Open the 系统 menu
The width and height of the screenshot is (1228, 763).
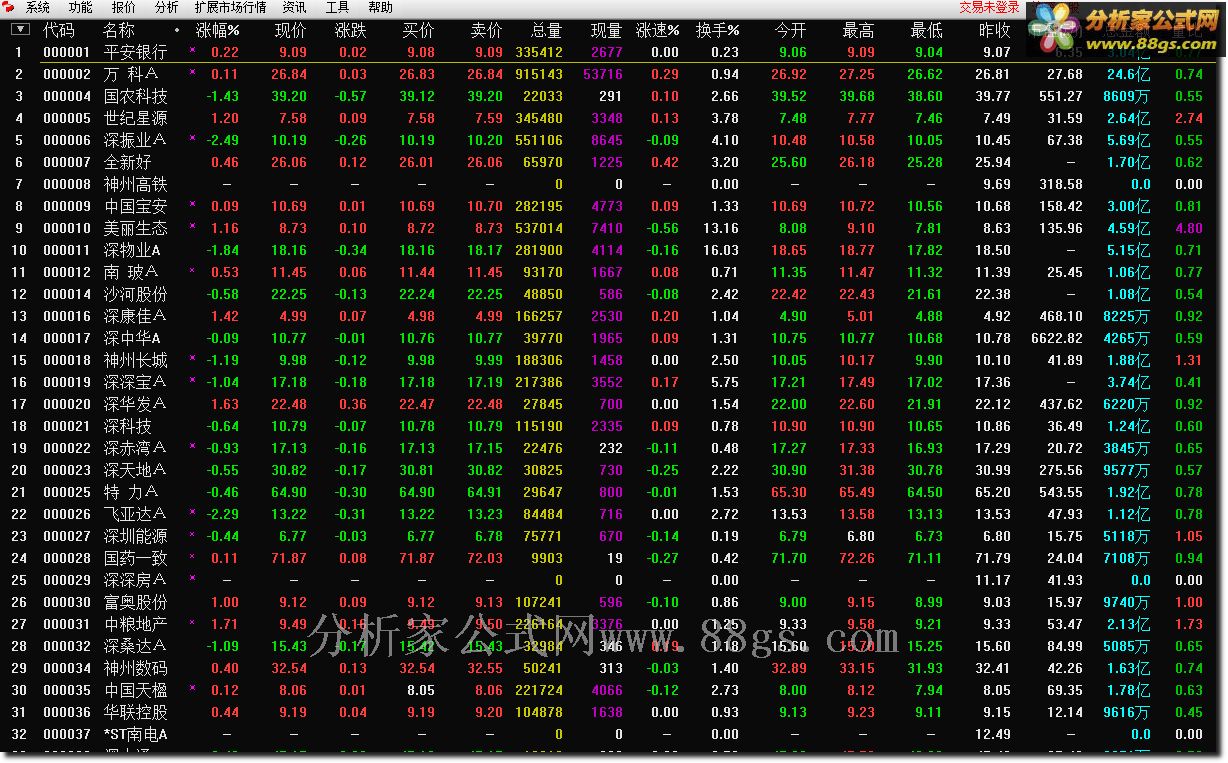(38, 8)
